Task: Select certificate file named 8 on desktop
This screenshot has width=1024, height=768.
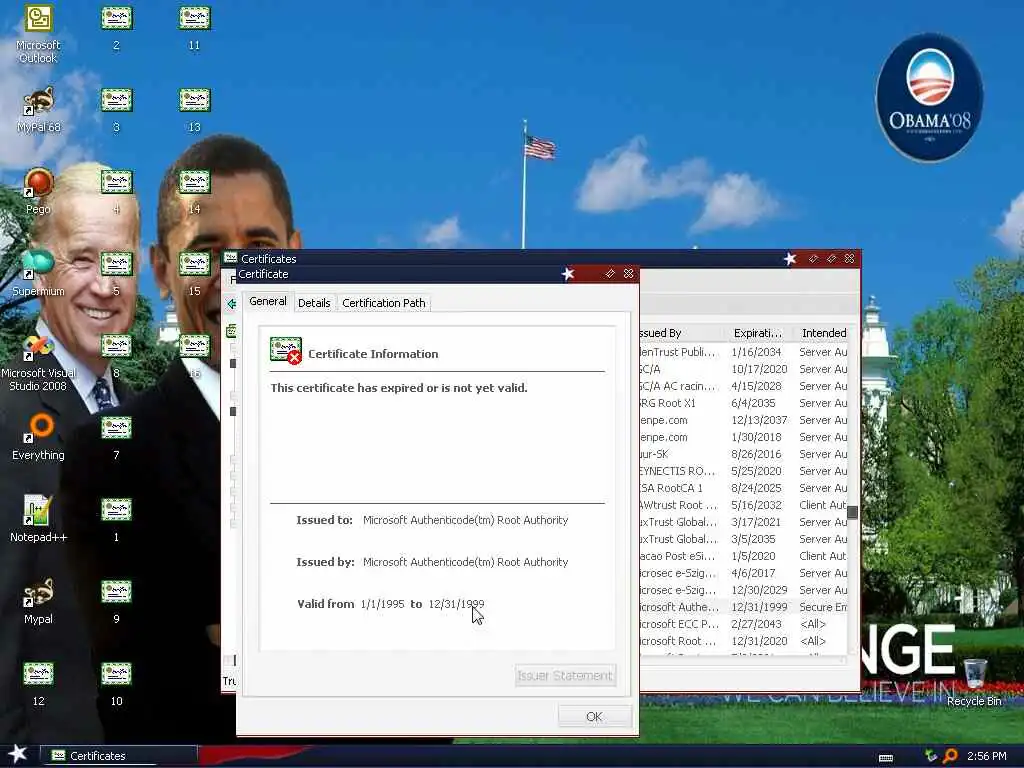Action: [116, 356]
